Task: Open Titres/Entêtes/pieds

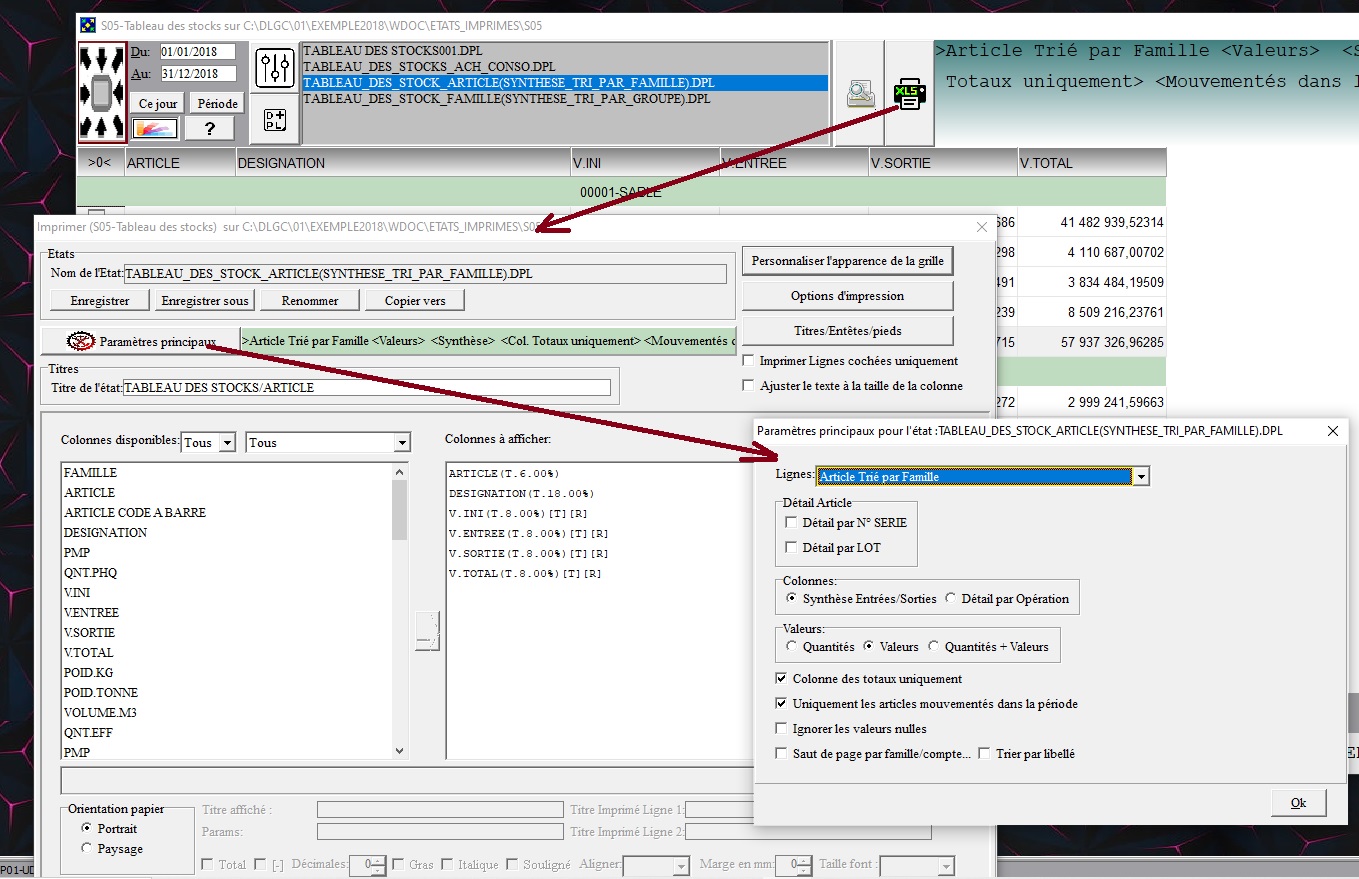Action: click(847, 330)
